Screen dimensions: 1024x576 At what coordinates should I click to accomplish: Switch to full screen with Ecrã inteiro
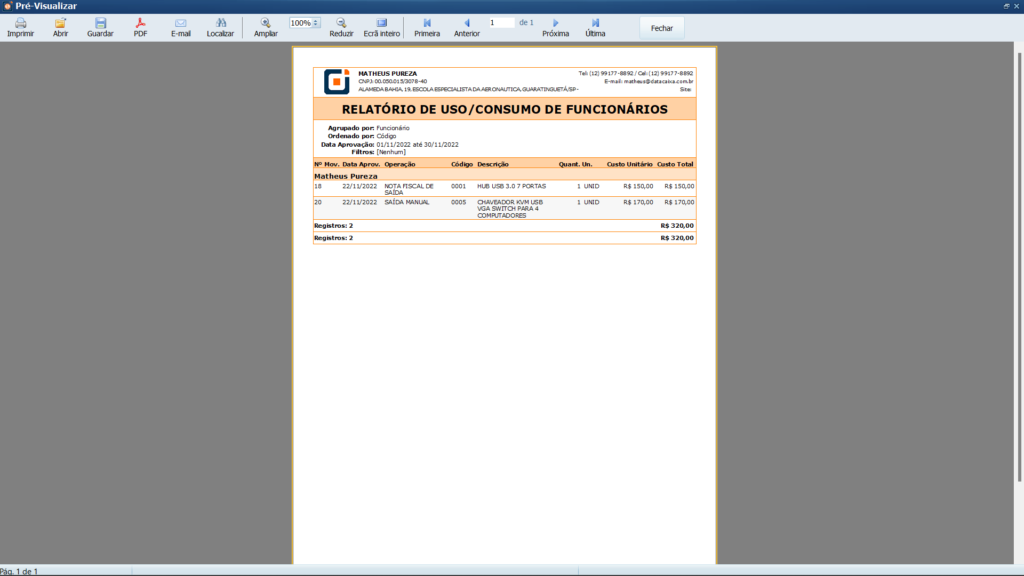tap(381, 25)
